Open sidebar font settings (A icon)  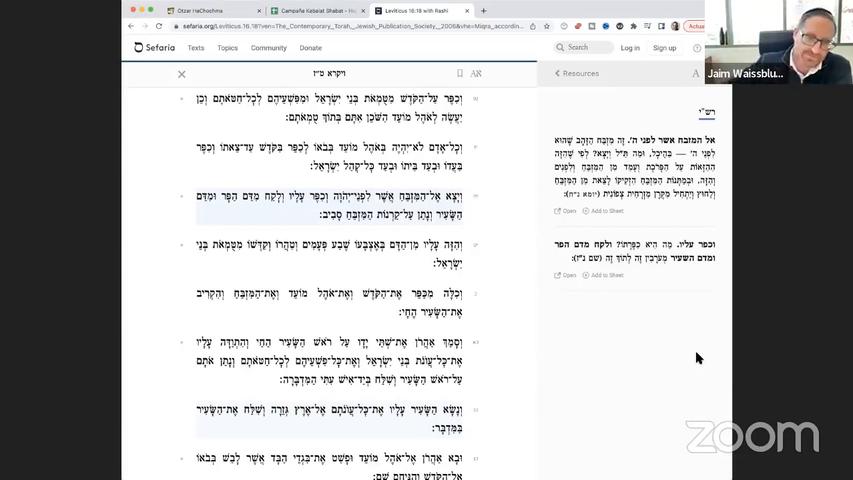[x=695, y=73]
